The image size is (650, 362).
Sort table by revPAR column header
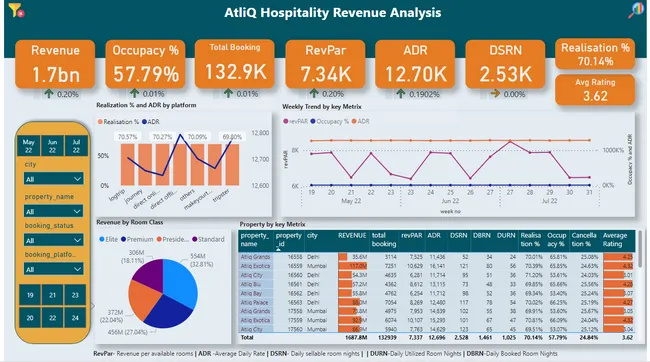[x=411, y=236]
